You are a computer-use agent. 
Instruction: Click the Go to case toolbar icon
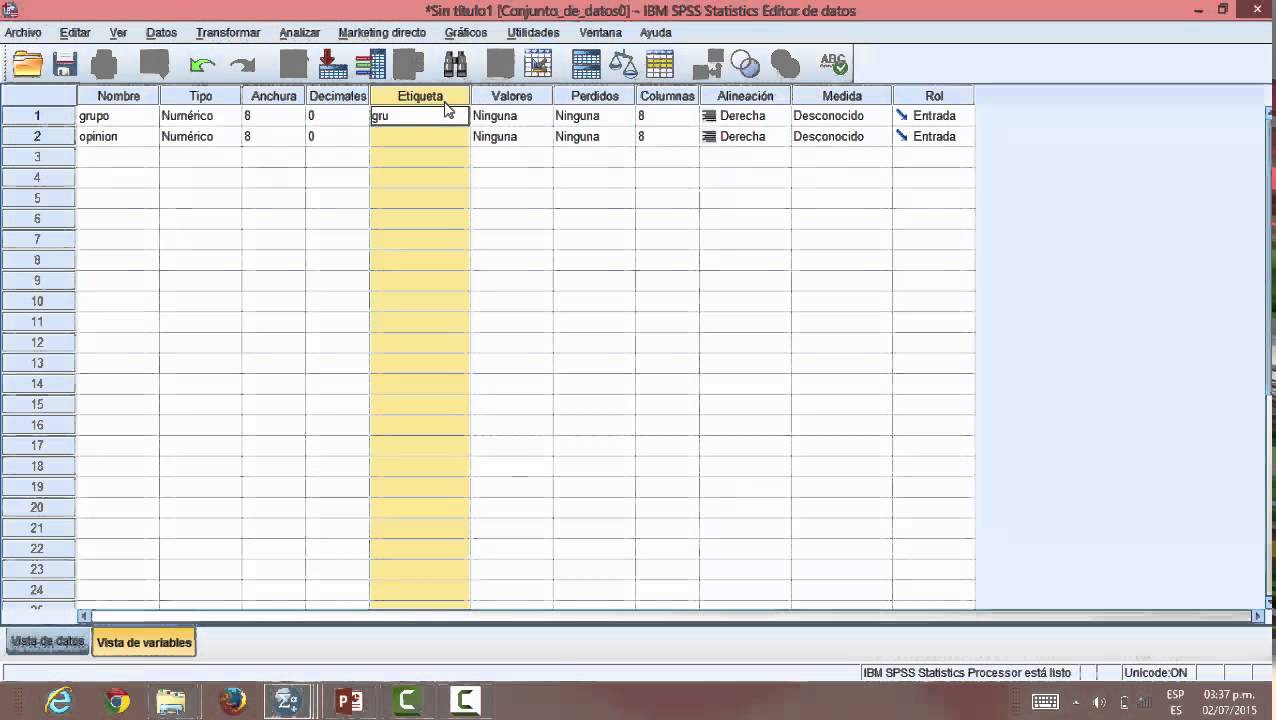click(x=293, y=64)
